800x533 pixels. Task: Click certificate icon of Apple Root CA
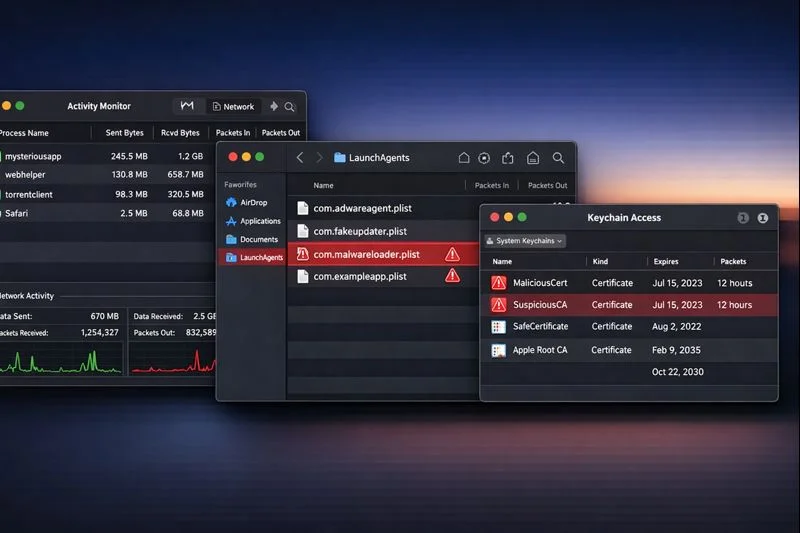coord(498,350)
